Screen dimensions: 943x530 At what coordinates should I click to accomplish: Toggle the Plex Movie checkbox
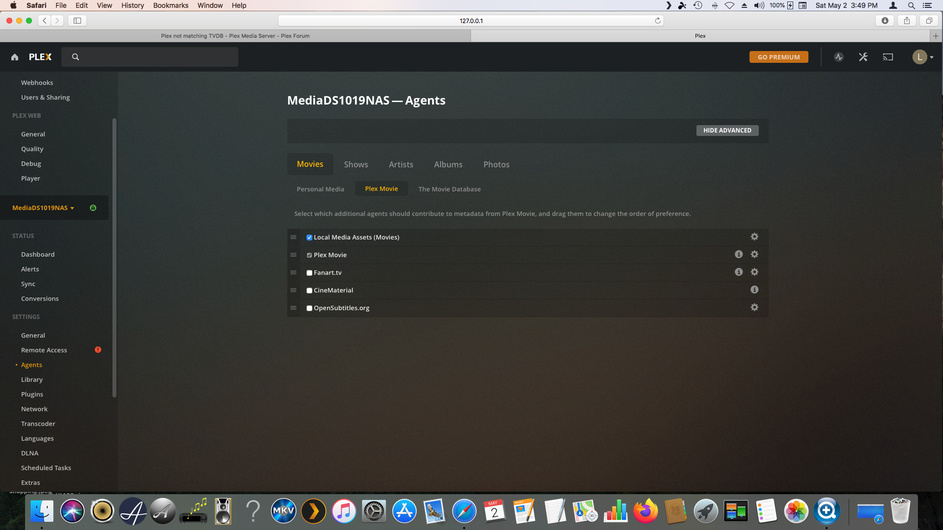point(309,255)
